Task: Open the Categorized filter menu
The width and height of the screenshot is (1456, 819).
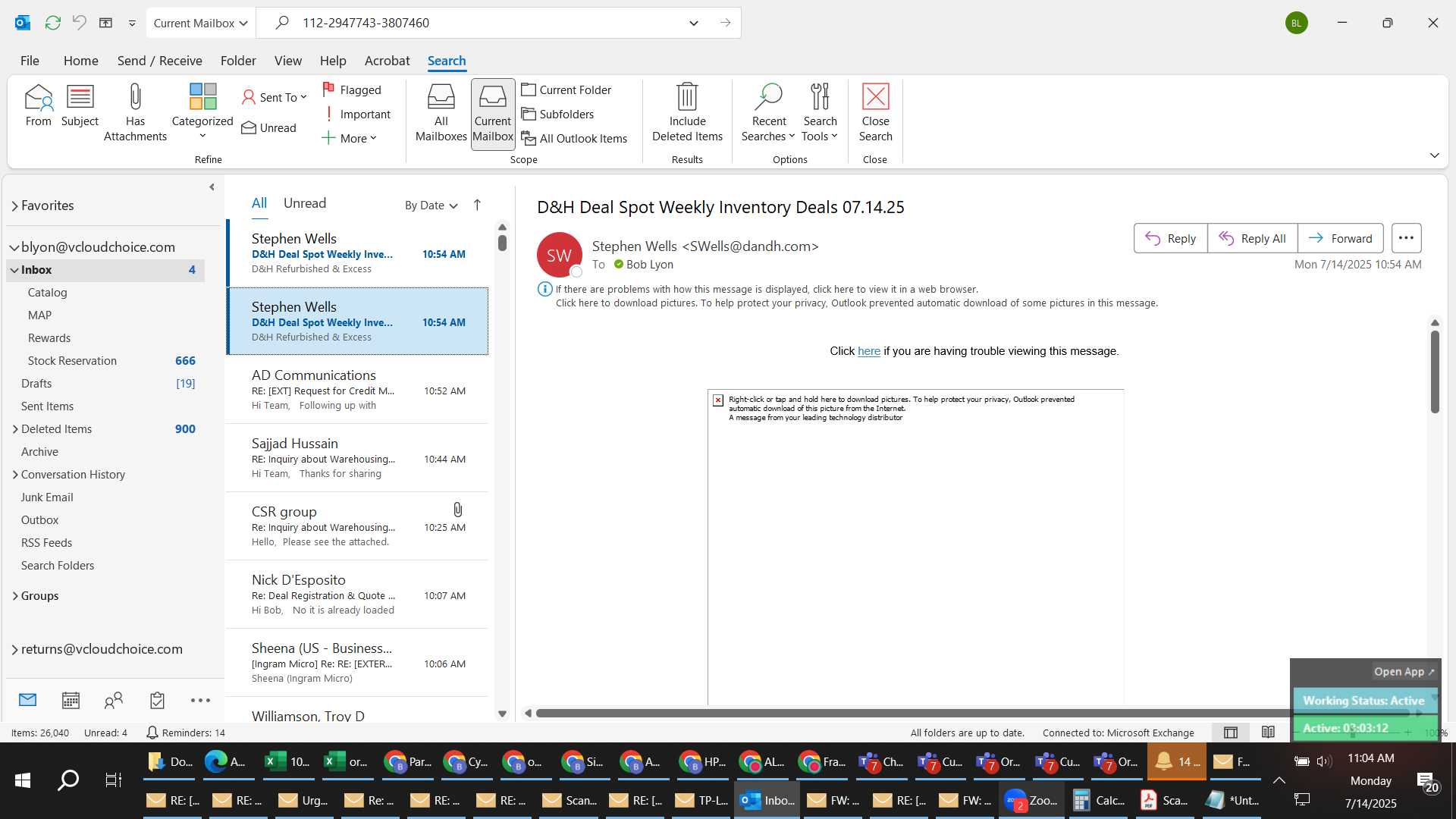Action: (x=202, y=111)
